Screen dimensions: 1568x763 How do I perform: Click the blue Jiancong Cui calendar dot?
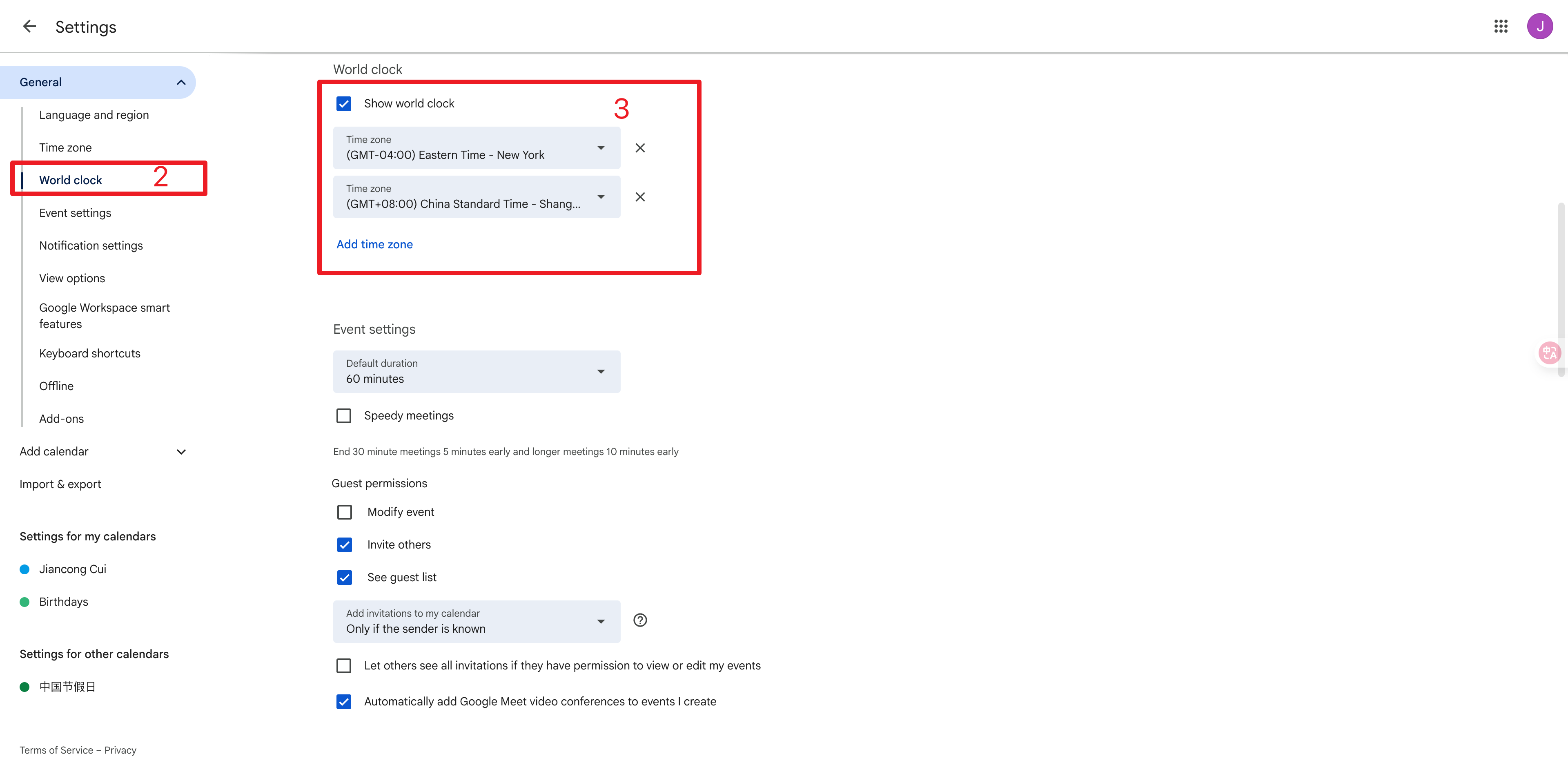tap(25, 569)
